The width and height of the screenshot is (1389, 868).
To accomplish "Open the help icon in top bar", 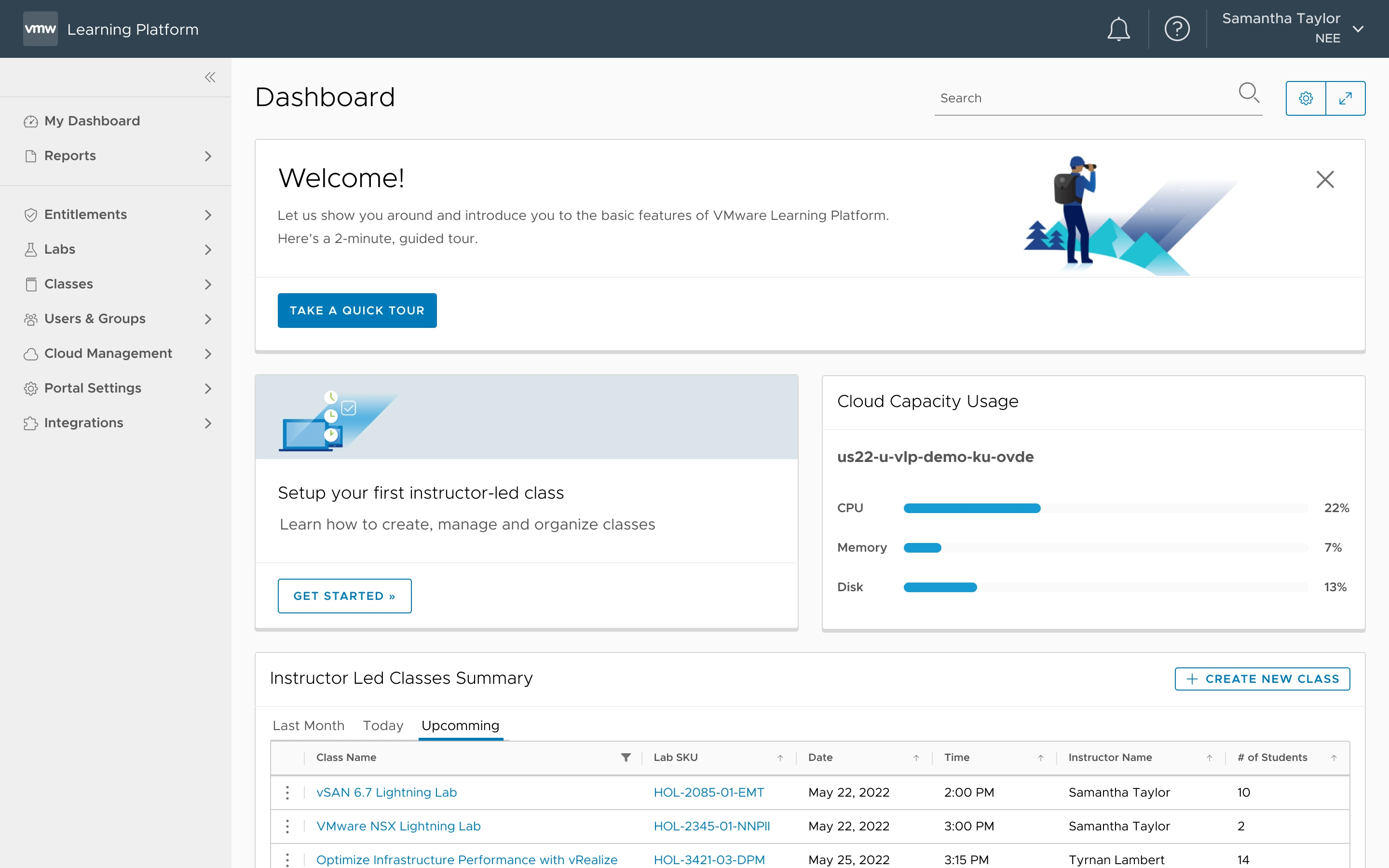I will coord(1177,28).
